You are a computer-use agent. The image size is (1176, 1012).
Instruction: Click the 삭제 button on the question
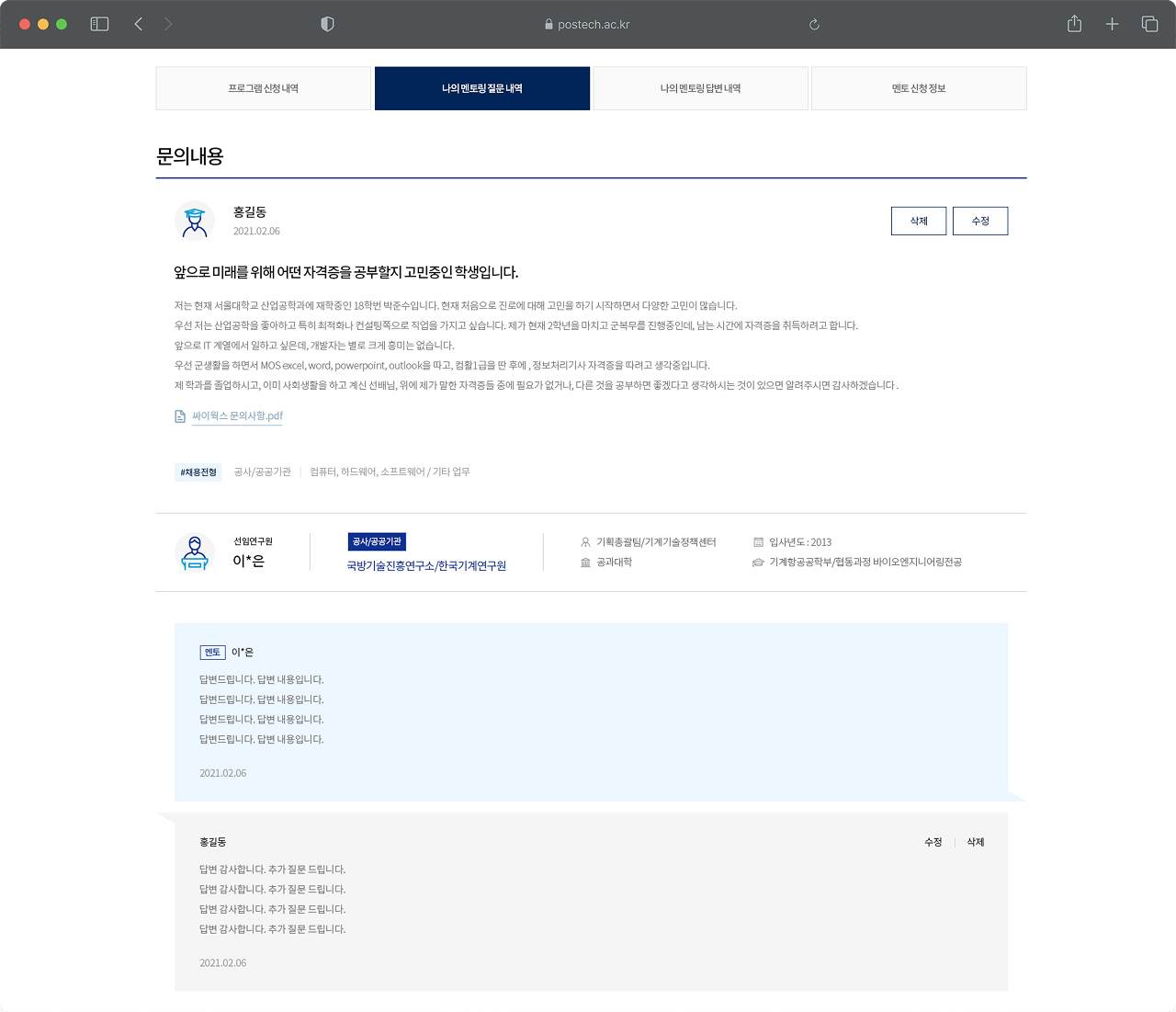(919, 221)
